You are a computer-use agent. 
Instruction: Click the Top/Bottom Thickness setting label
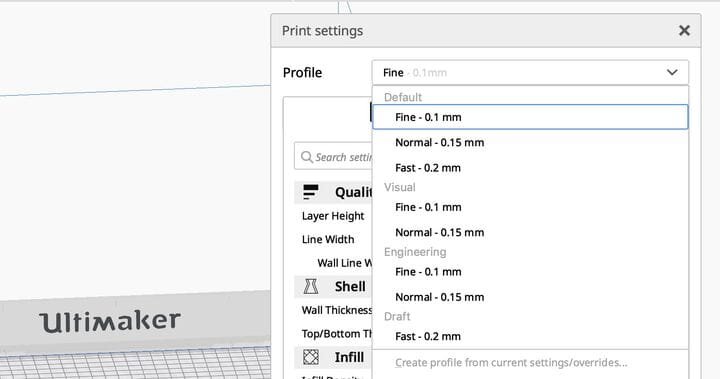click(337, 334)
